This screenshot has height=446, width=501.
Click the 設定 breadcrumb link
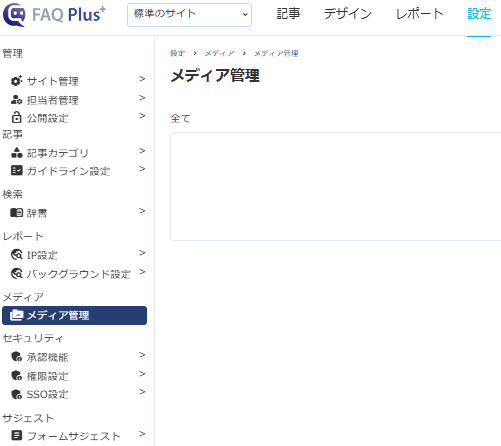(177, 53)
